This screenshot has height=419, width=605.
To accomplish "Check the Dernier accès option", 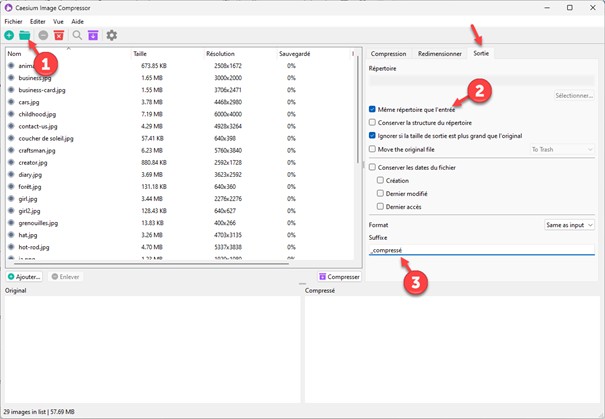I will (x=380, y=207).
